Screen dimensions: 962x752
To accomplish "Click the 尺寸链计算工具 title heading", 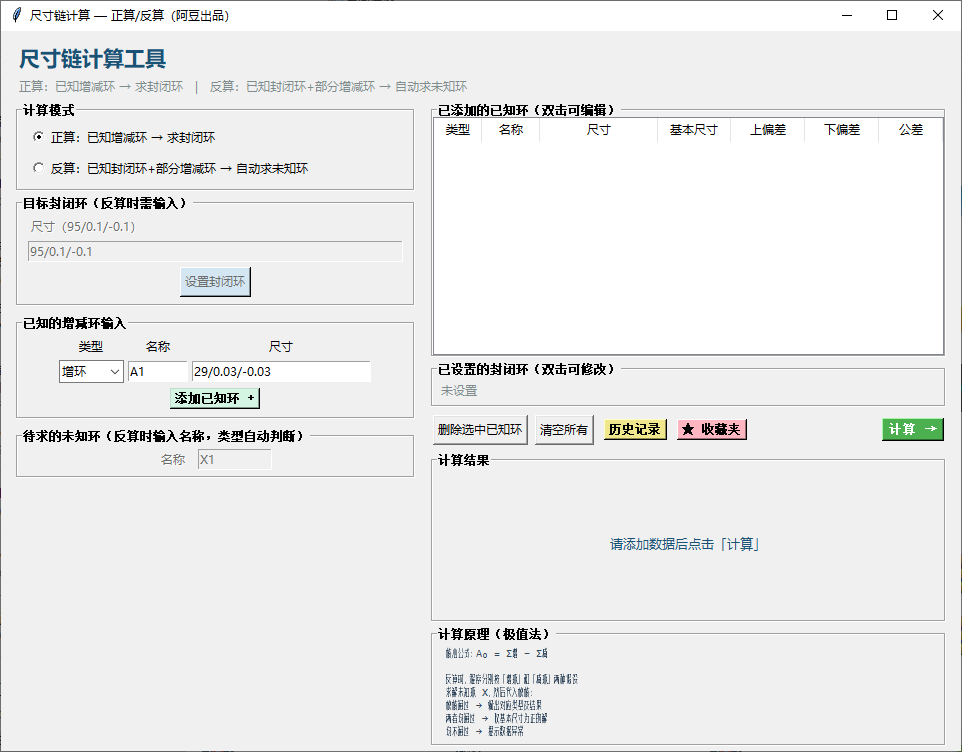I will pos(93,59).
